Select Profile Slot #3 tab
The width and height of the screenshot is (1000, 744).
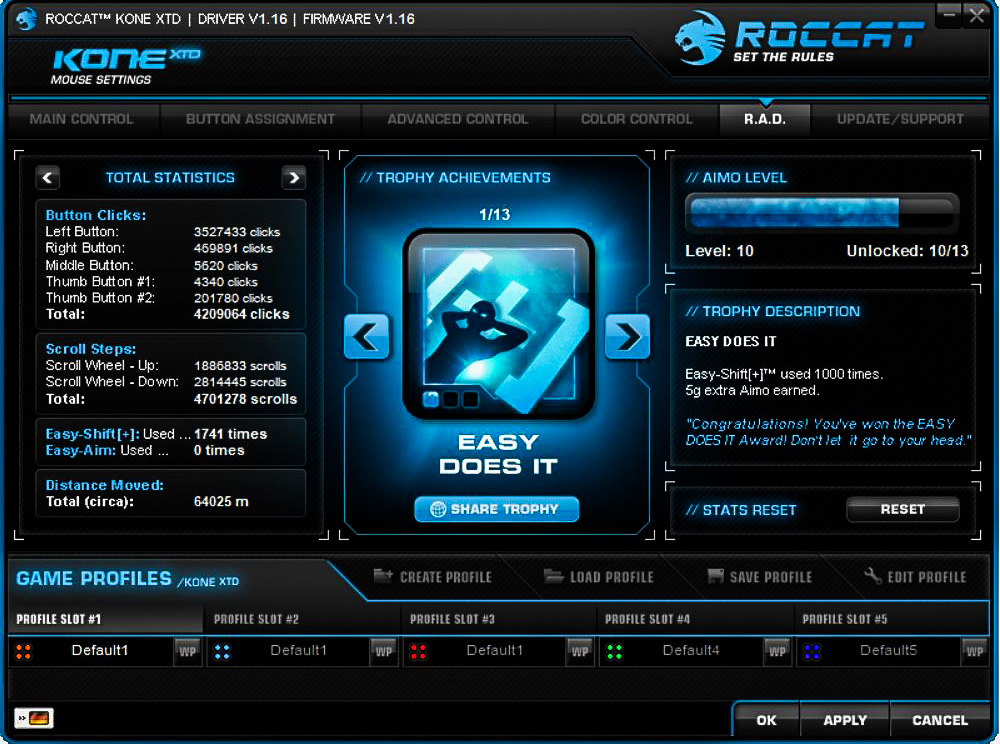[499, 619]
